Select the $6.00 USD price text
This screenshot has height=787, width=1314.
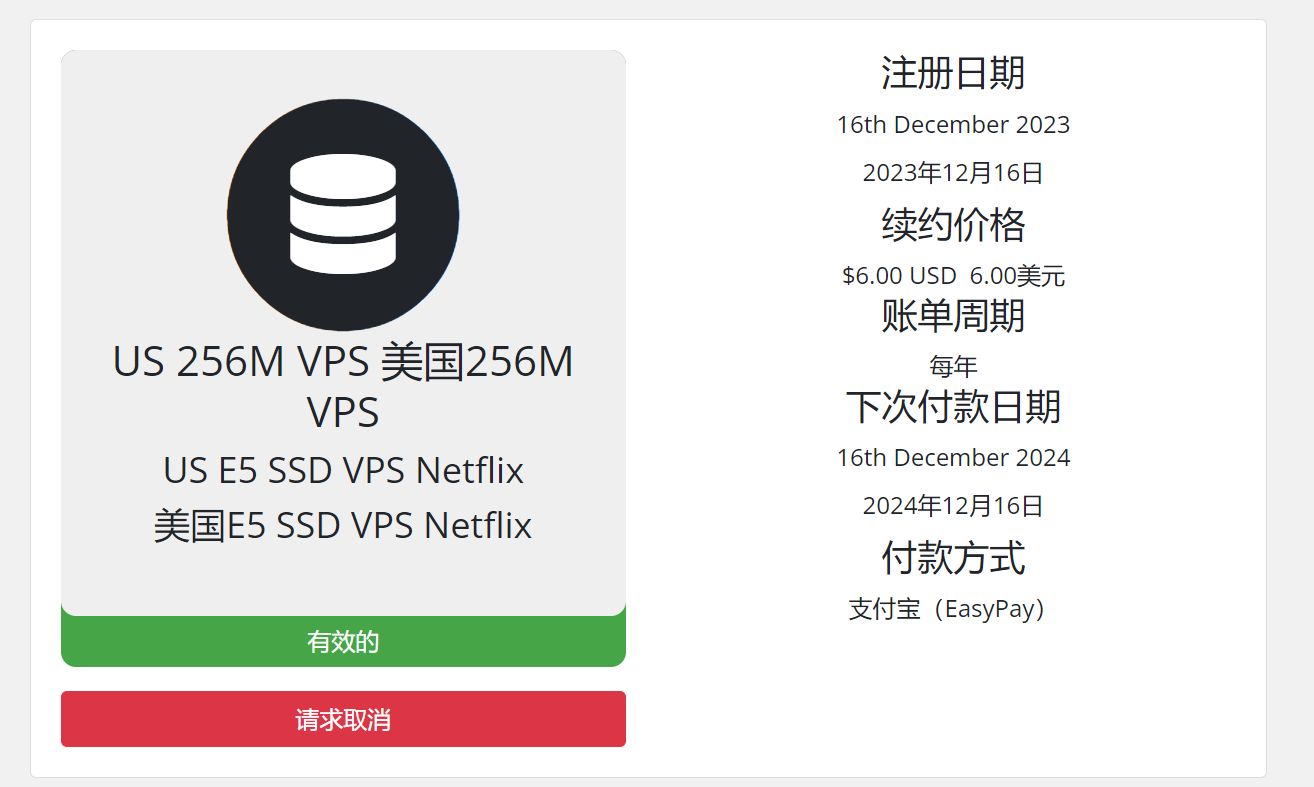coord(899,276)
